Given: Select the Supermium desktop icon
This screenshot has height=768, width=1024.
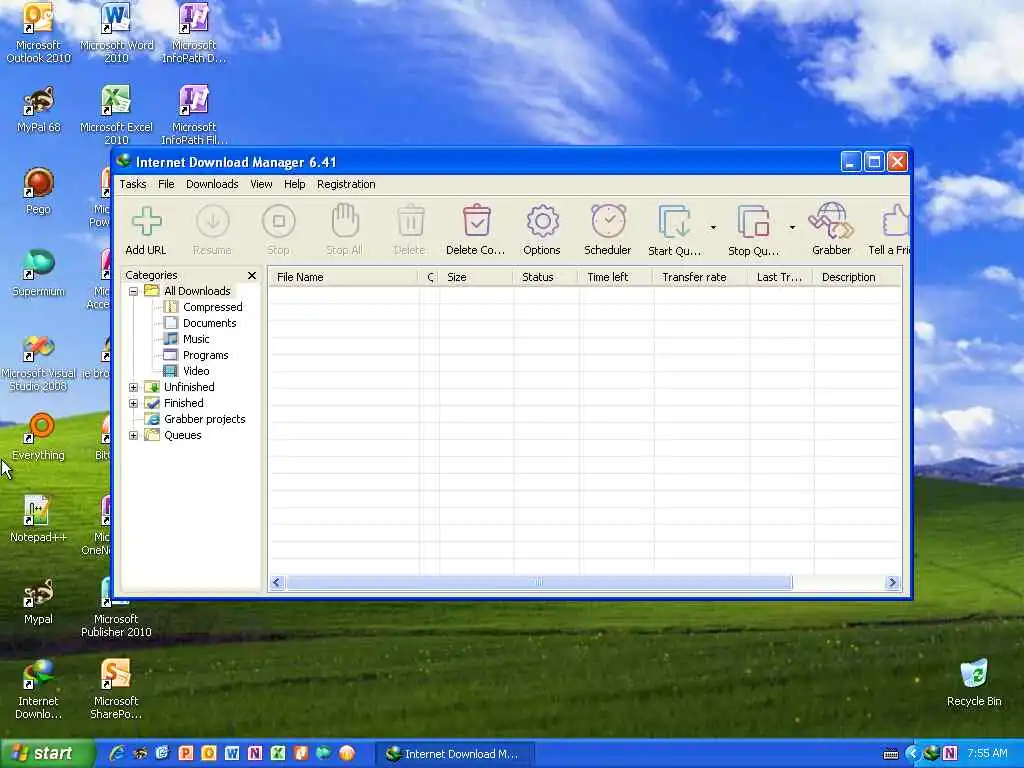Looking at the screenshot, I should [x=38, y=274].
